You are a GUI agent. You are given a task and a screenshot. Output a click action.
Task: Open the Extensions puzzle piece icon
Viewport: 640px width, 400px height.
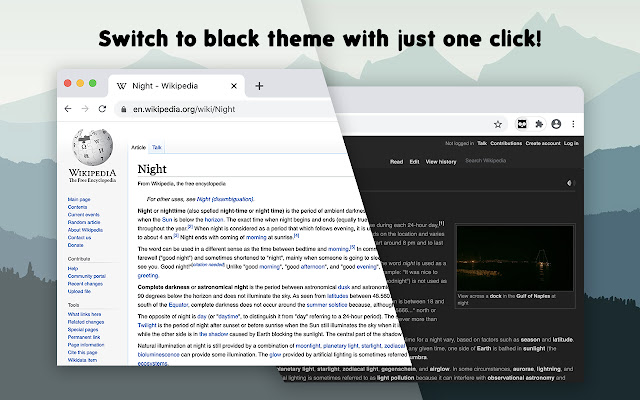539,124
